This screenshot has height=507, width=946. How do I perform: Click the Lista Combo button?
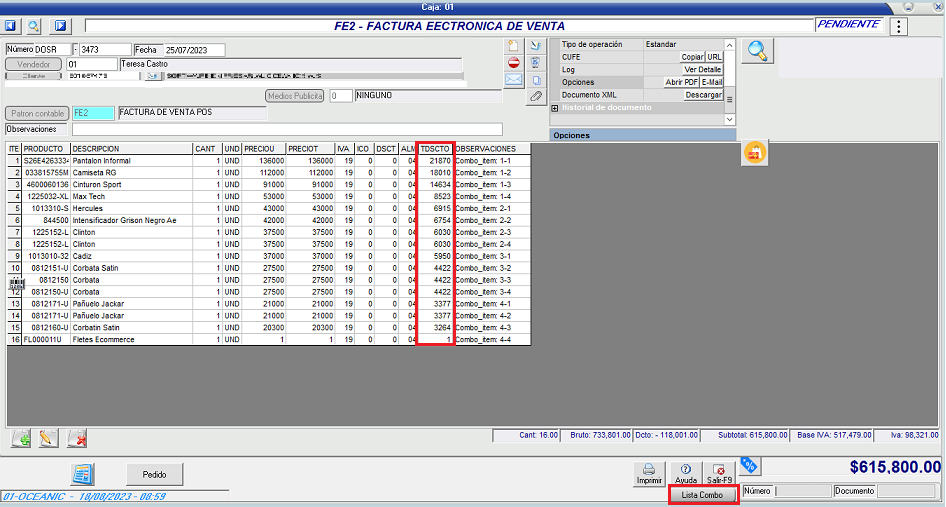click(x=702, y=495)
